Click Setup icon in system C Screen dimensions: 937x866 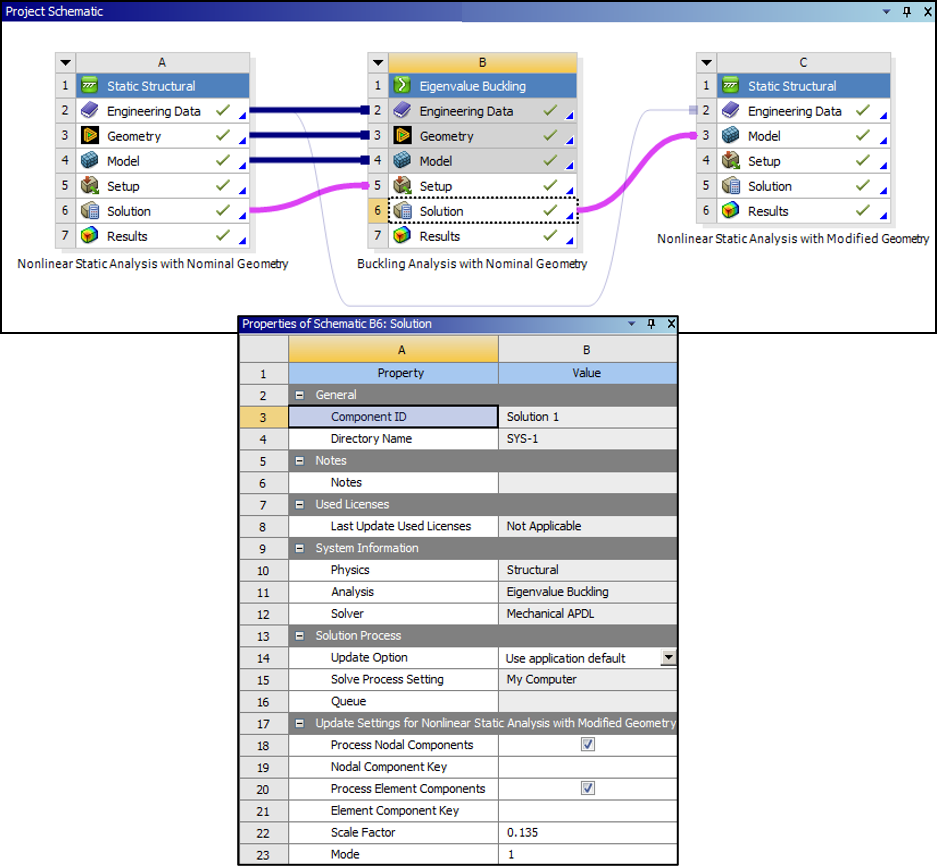pyautogui.click(x=730, y=161)
